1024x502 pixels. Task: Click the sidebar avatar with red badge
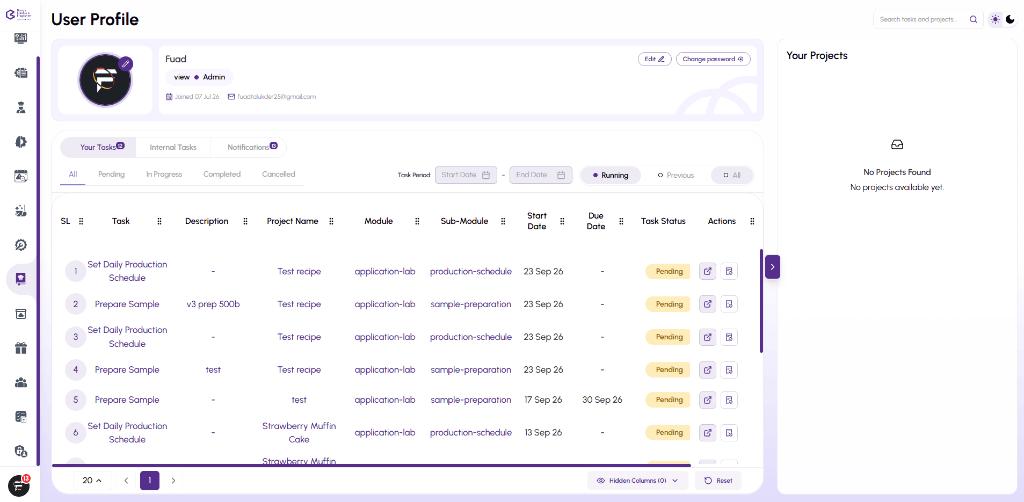pyautogui.click(x=19, y=486)
